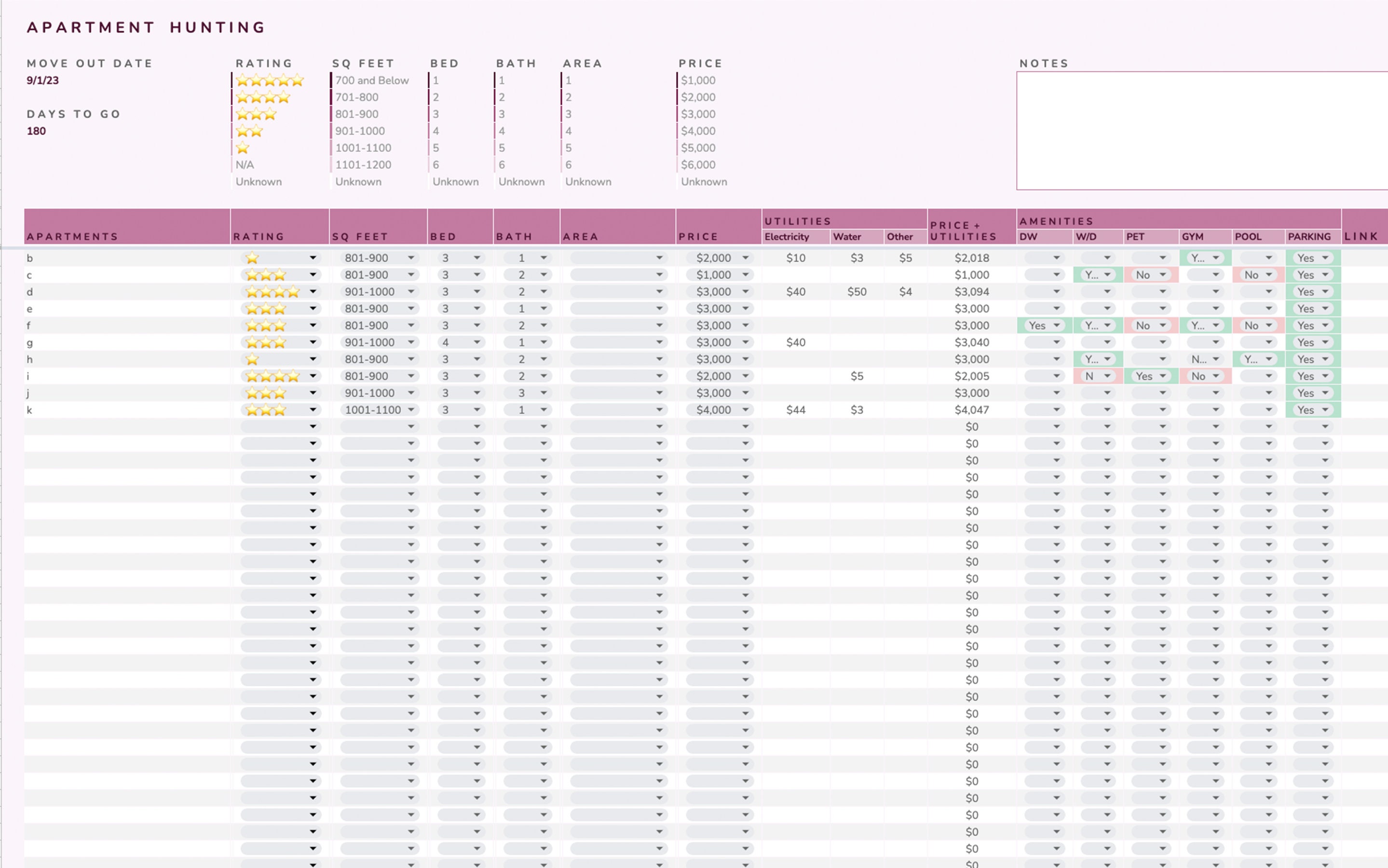The width and height of the screenshot is (1388, 868).
Task: Expand the bath dropdown for apartment j
Action: click(543, 393)
